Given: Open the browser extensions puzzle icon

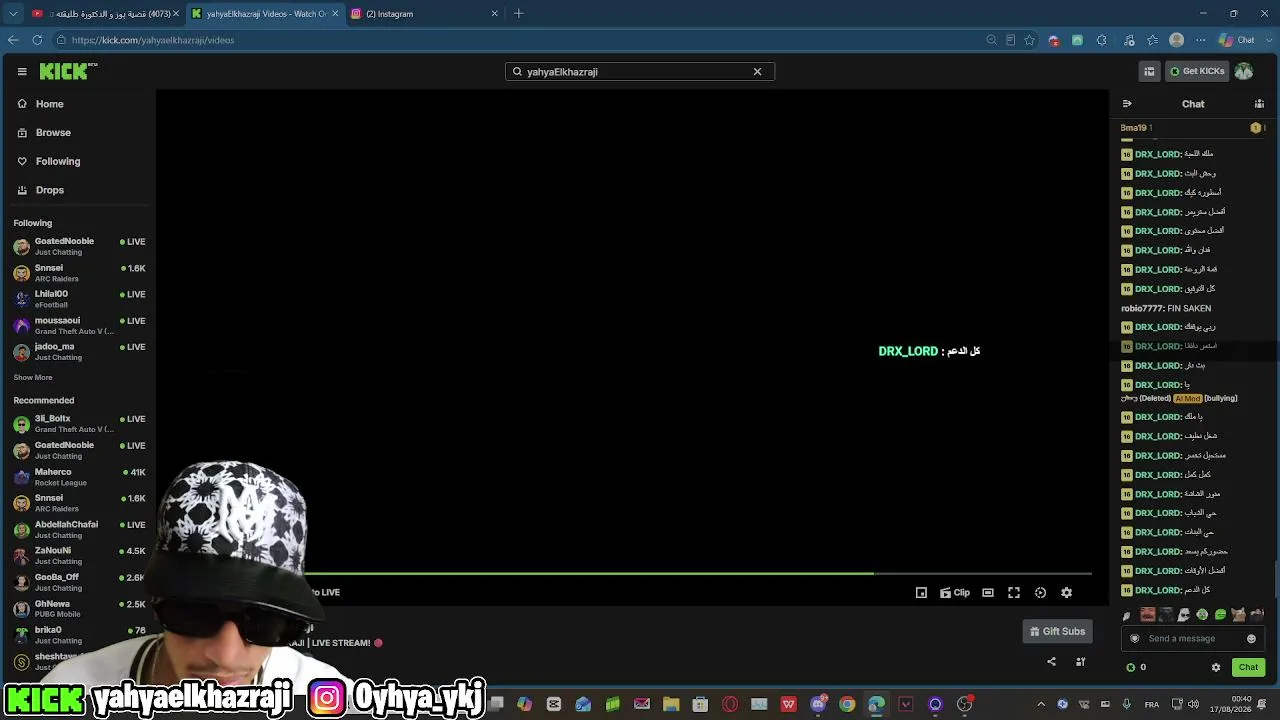Looking at the screenshot, I should pos(1102,40).
